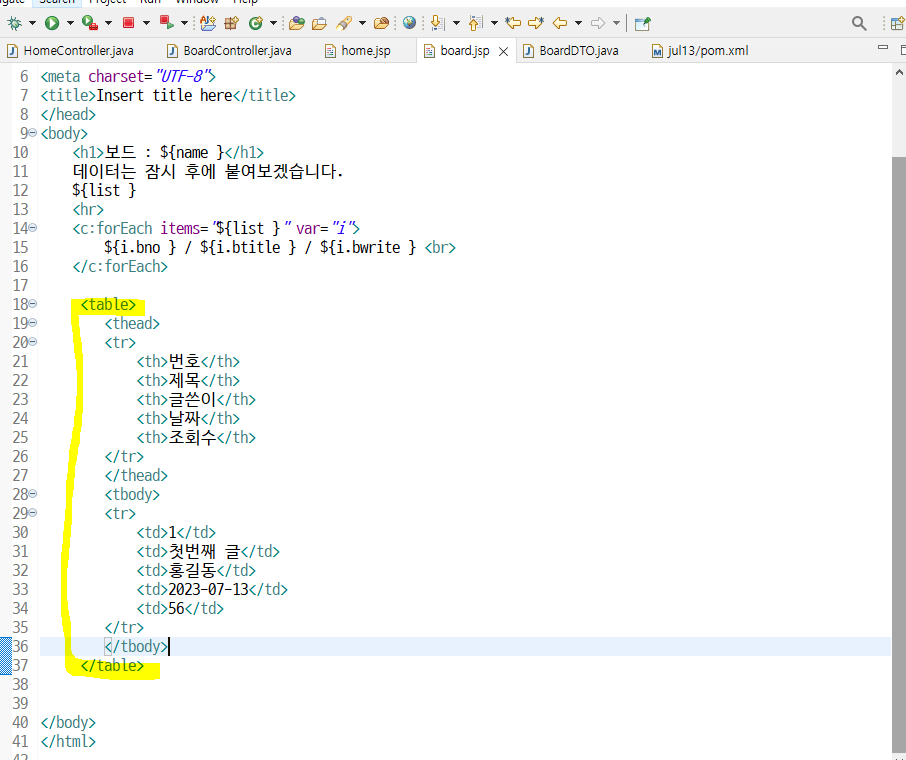Switch to the HomeController.java tab

pos(70,51)
